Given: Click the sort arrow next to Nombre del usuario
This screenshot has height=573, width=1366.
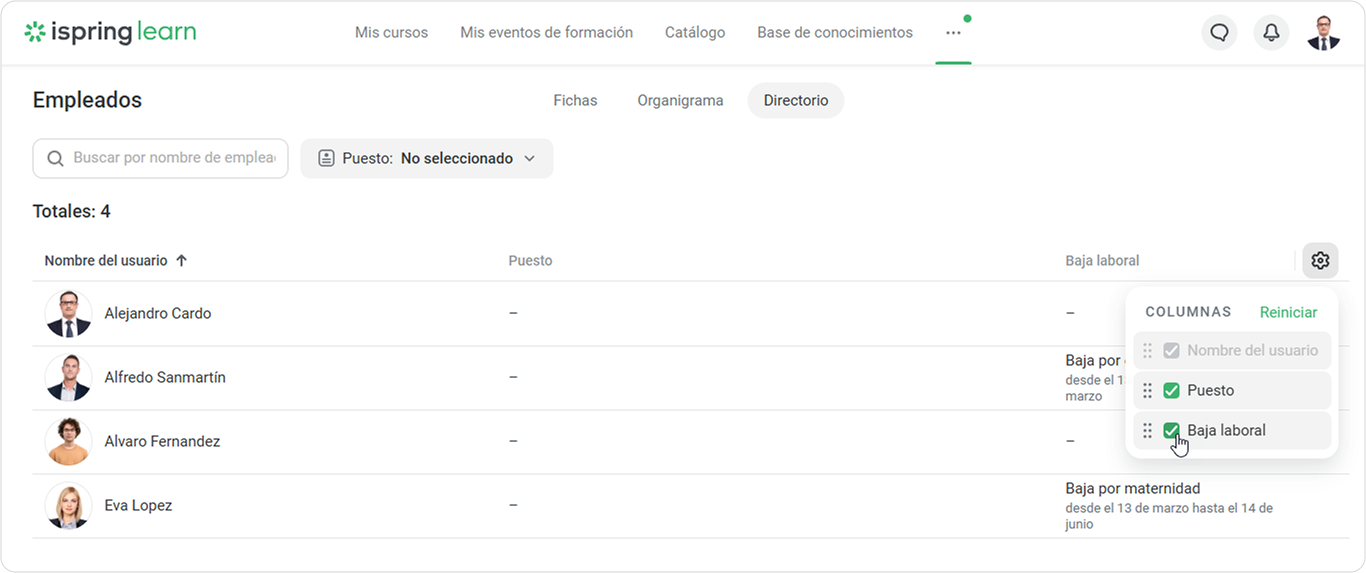Looking at the screenshot, I should tap(181, 261).
